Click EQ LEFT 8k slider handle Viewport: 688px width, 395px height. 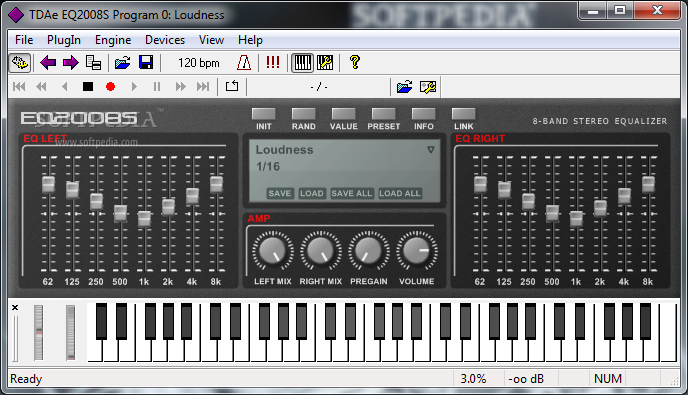tap(216, 184)
